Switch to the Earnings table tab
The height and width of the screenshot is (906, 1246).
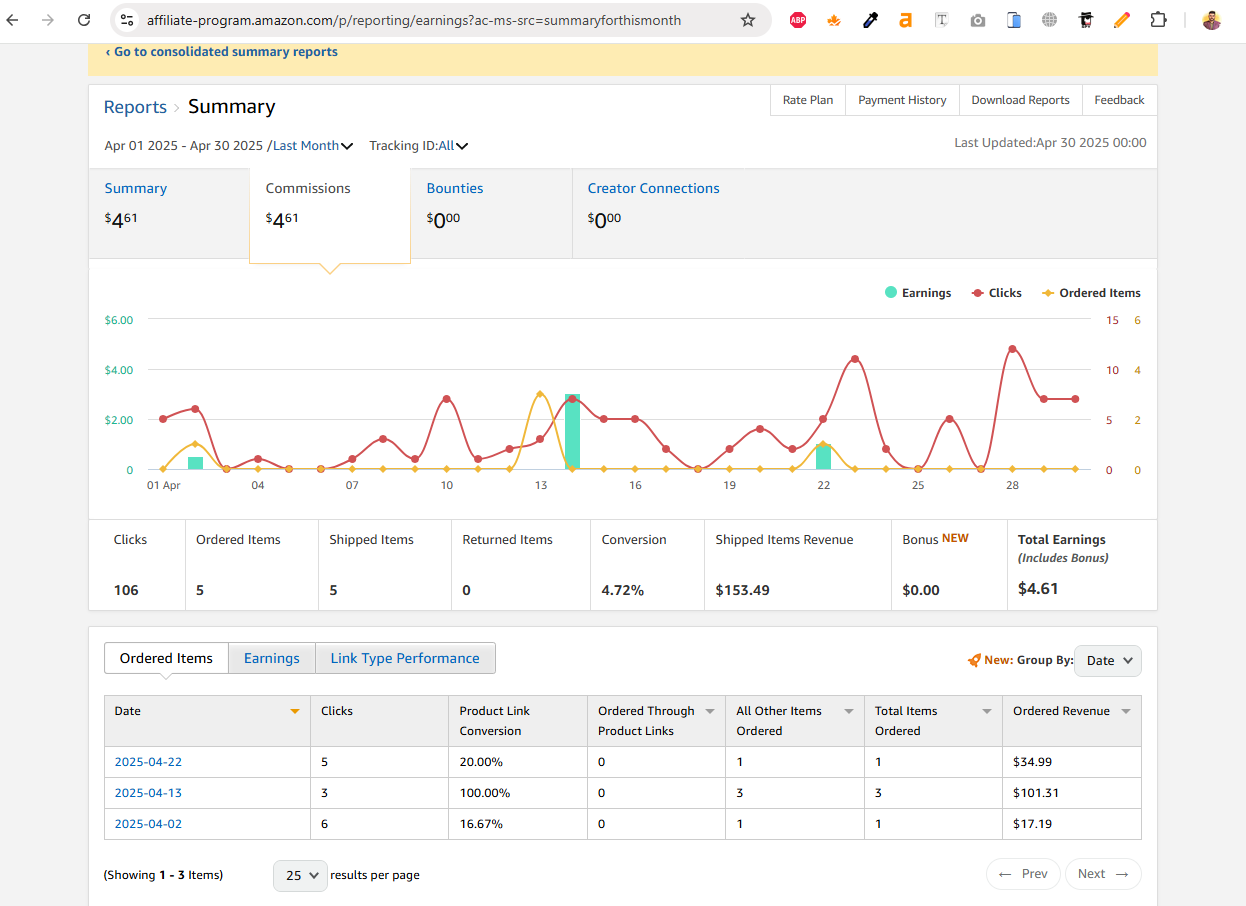pyautogui.click(x=272, y=658)
